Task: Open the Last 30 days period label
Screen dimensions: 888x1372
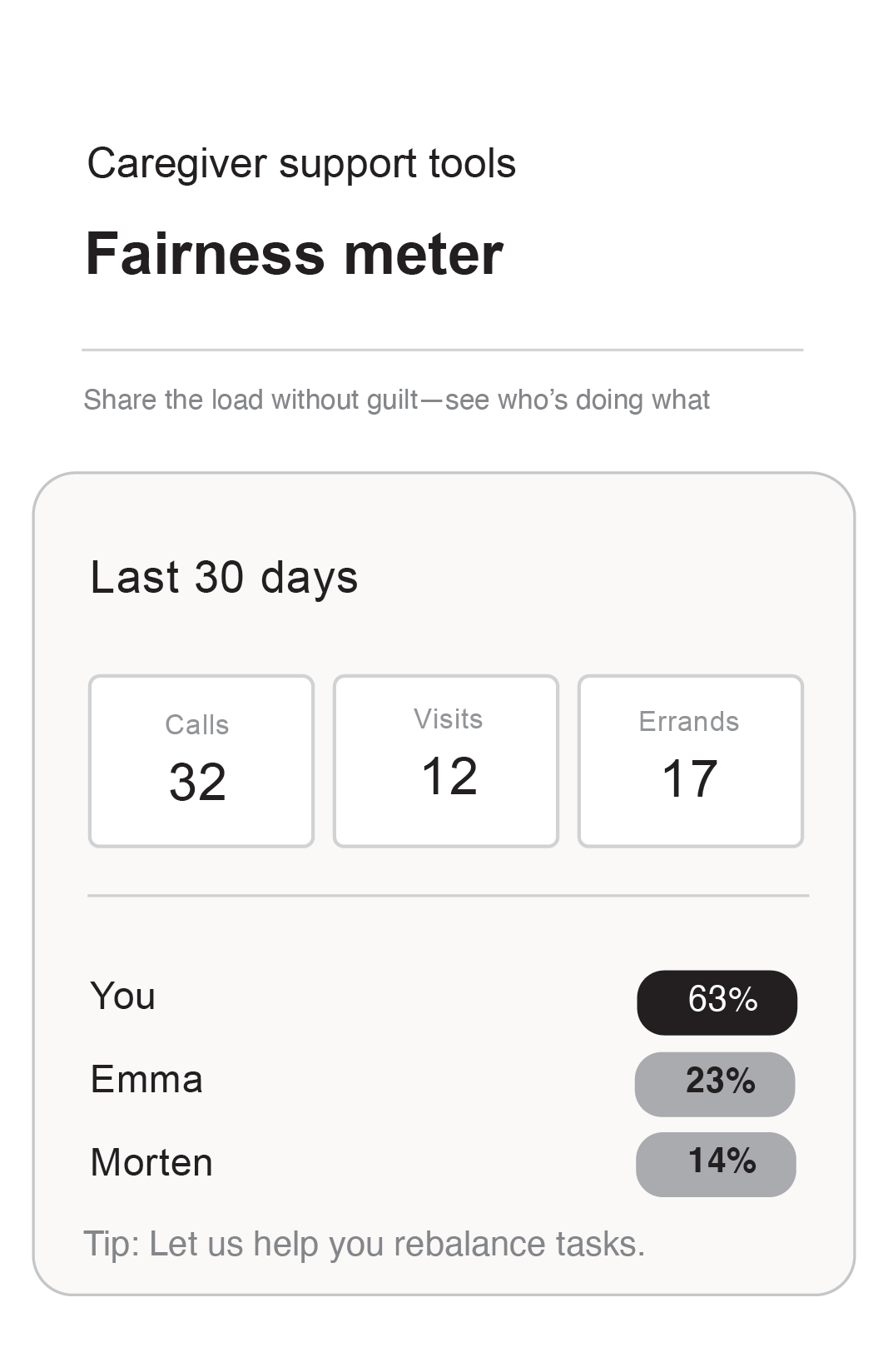Action: click(x=224, y=577)
